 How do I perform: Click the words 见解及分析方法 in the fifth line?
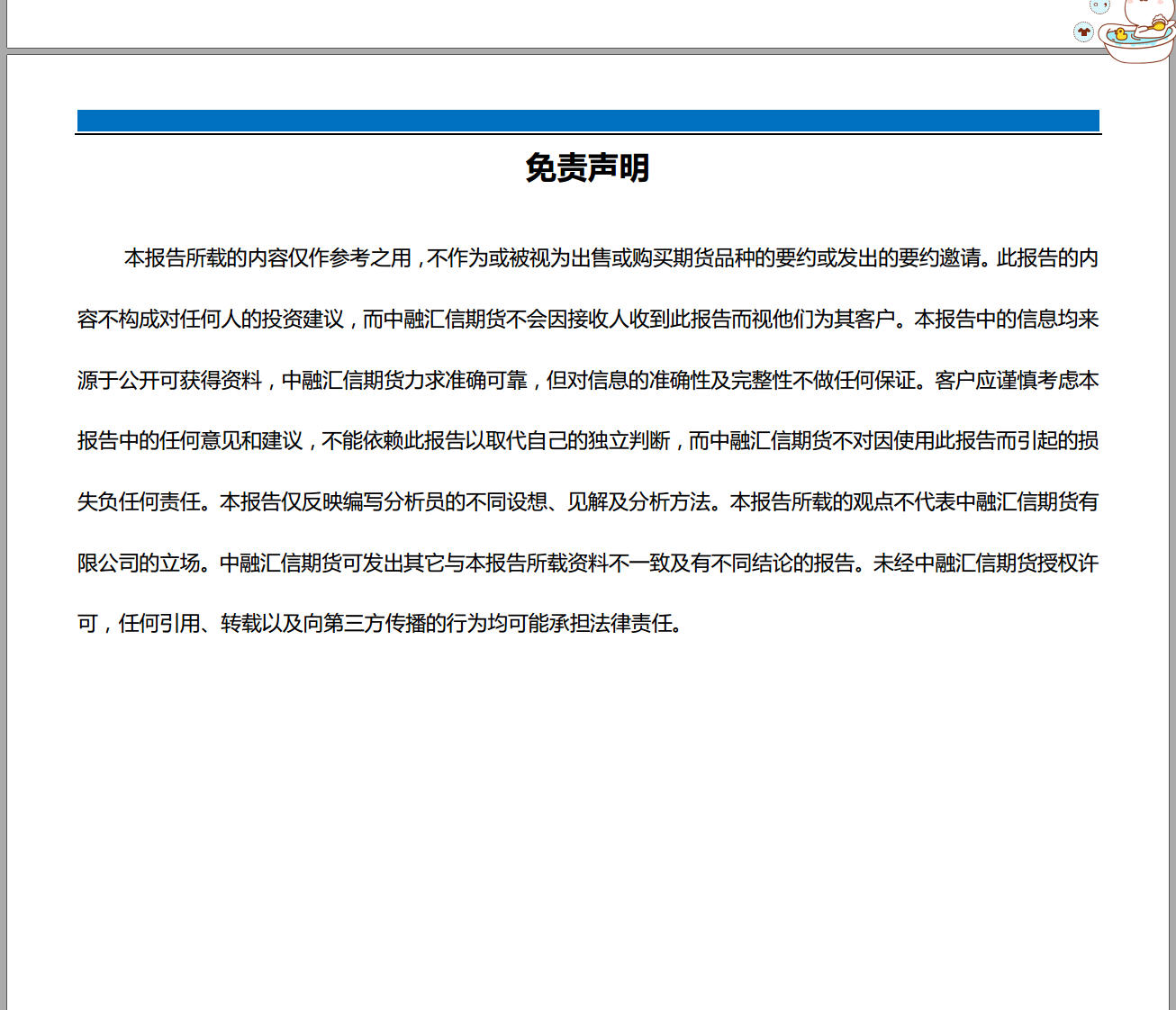638,502
